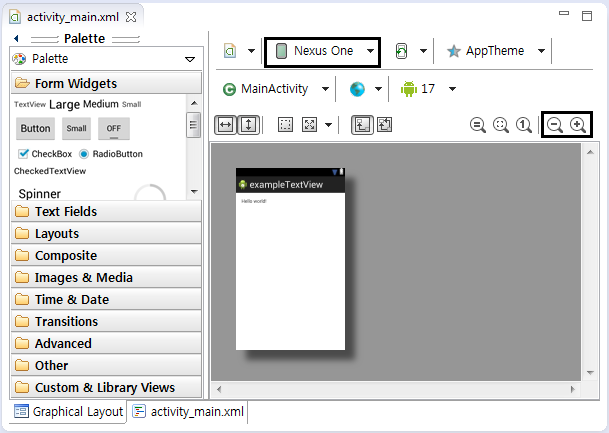Toggle the align top-left parent button

[x=362, y=125]
